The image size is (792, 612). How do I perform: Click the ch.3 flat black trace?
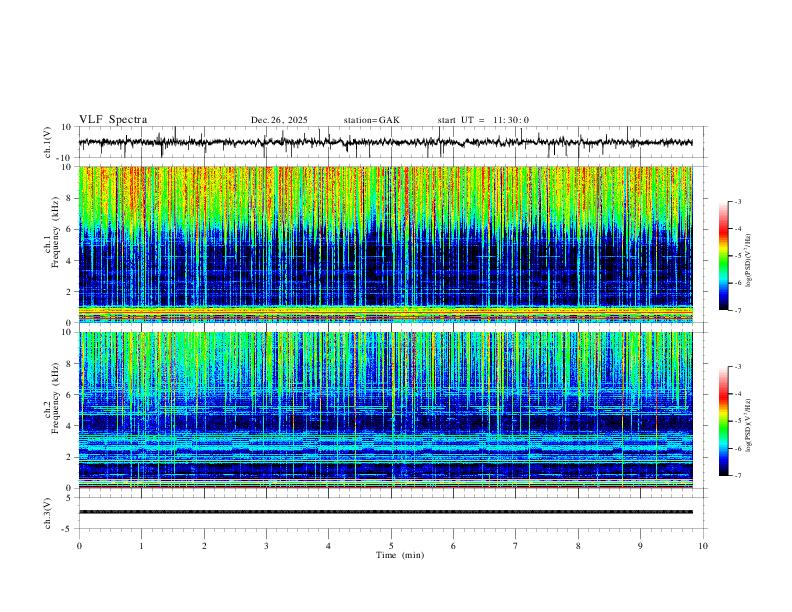385,512
